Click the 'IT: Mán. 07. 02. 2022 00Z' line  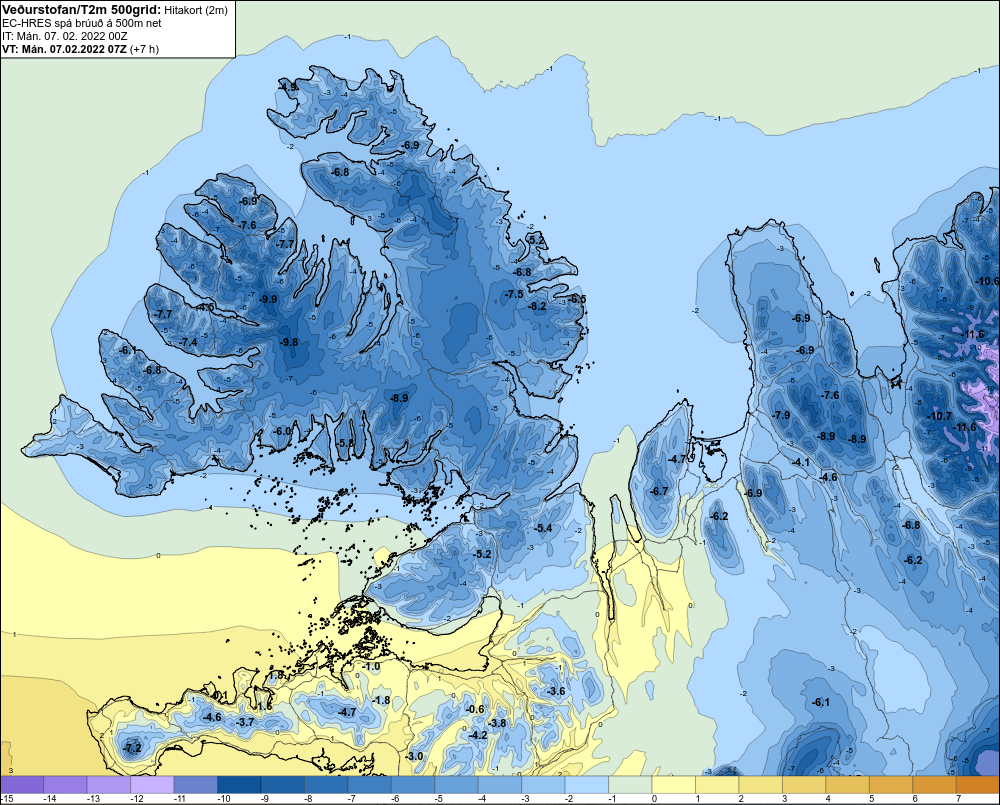tap(65, 36)
